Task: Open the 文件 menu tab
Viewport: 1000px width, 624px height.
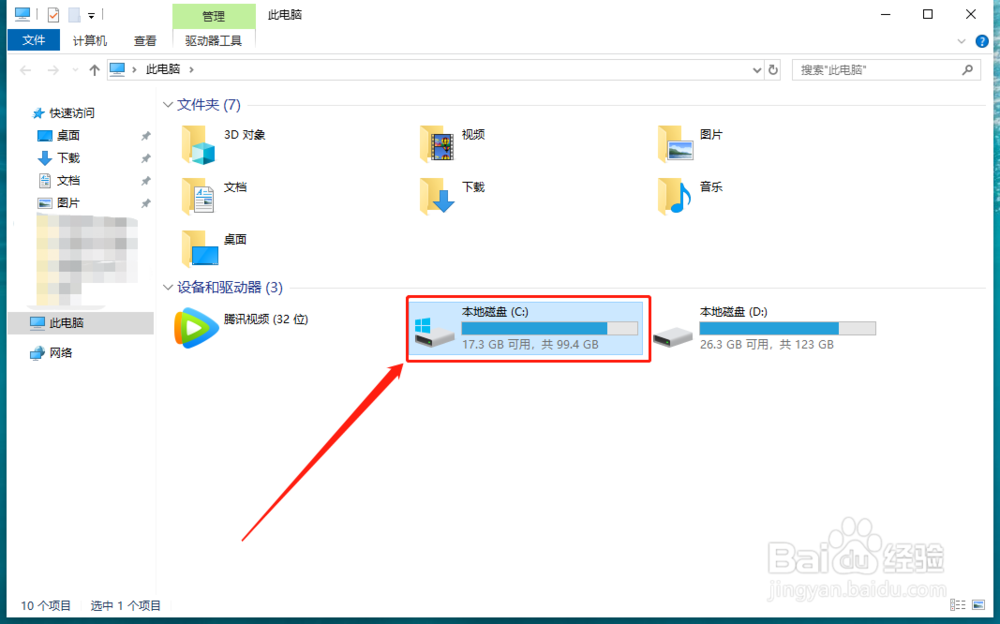Action: [34, 40]
